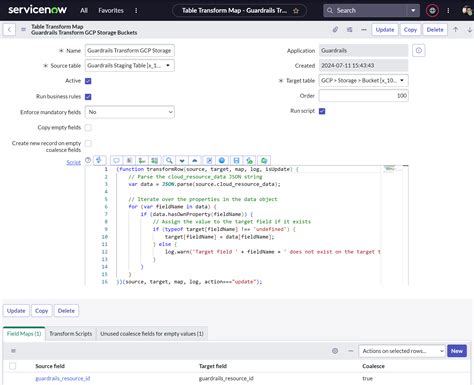Image resolution: width=474 pixels, height=385 pixels.
Task: Click the global Search box
Action: (365, 11)
